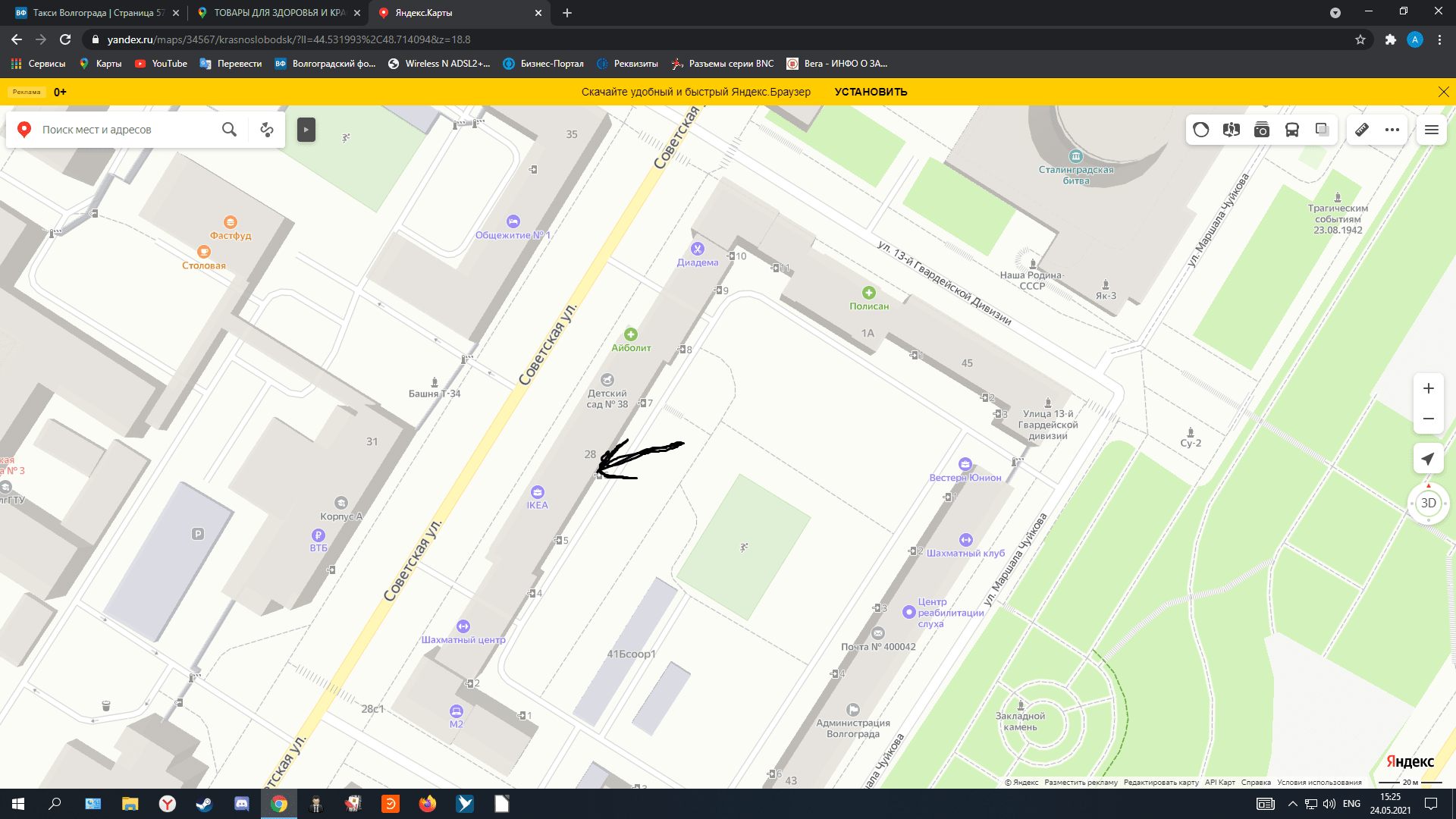Switch the map to 3D tilt view

1429,503
